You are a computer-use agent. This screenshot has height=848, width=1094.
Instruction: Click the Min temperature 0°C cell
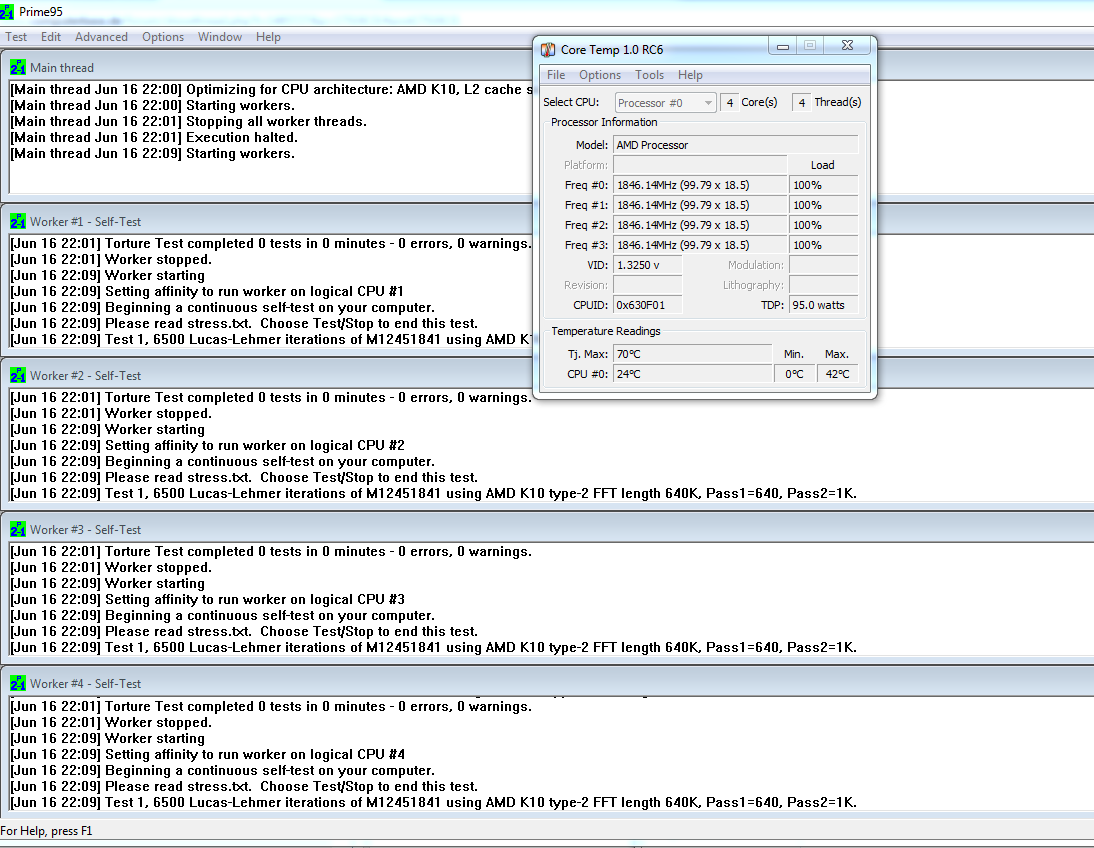point(794,374)
